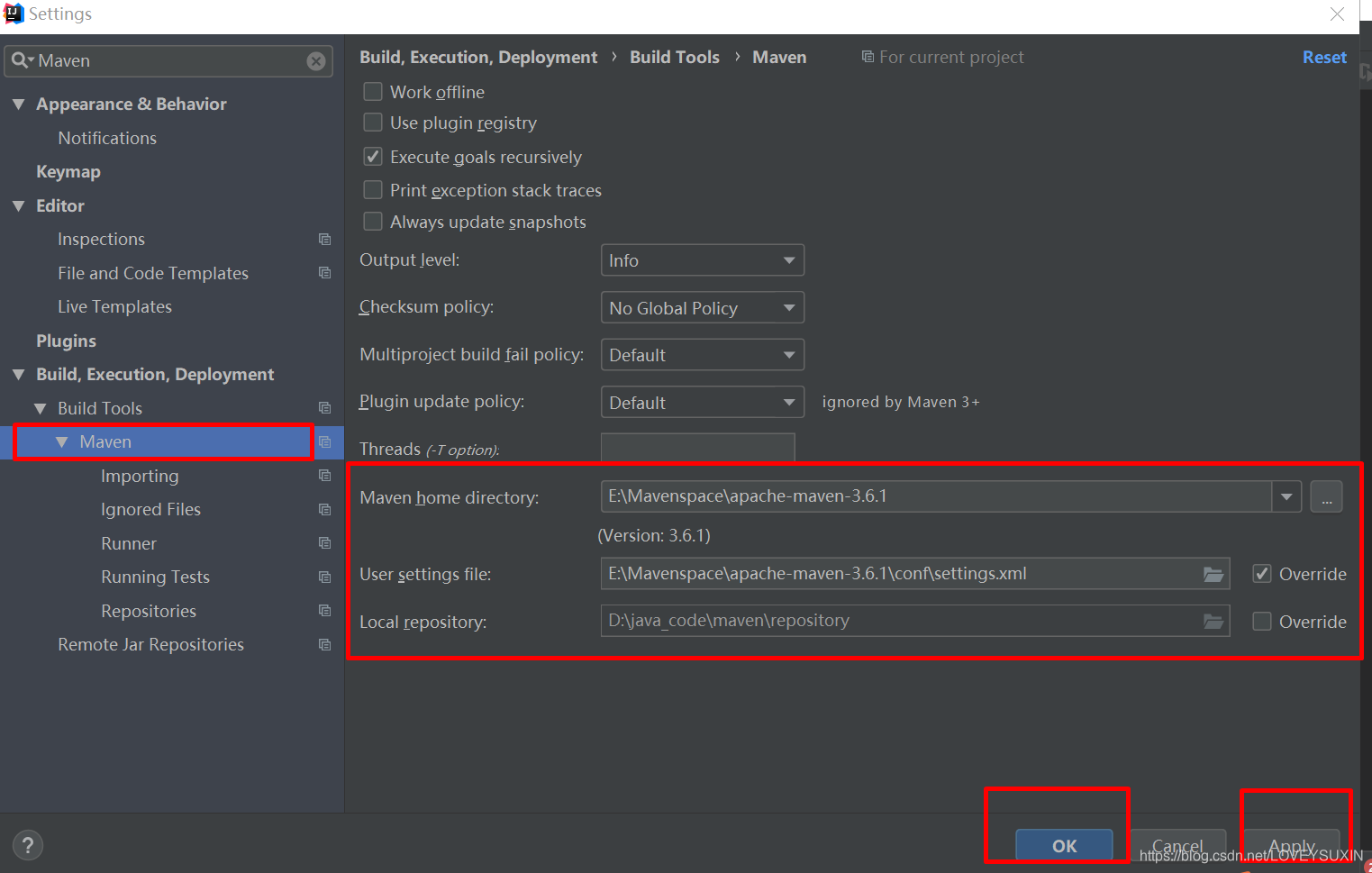The image size is (1372, 873).
Task: Enable Work offline checkbox
Action: (373, 92)
